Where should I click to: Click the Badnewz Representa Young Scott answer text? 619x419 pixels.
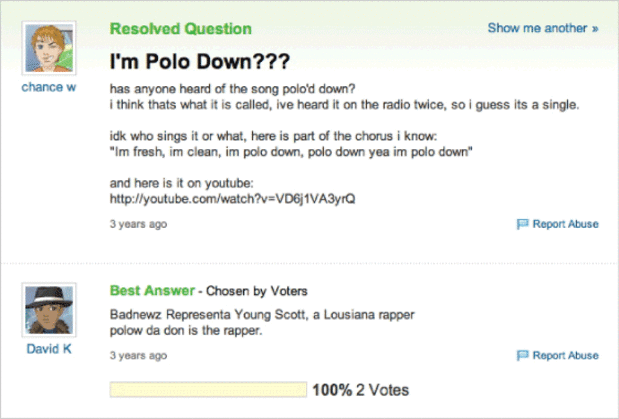tap(262, 315)
